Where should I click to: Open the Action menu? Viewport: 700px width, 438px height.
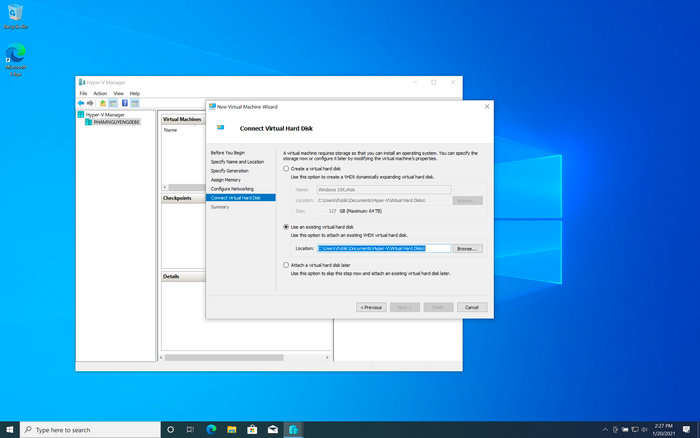[100, 93]
